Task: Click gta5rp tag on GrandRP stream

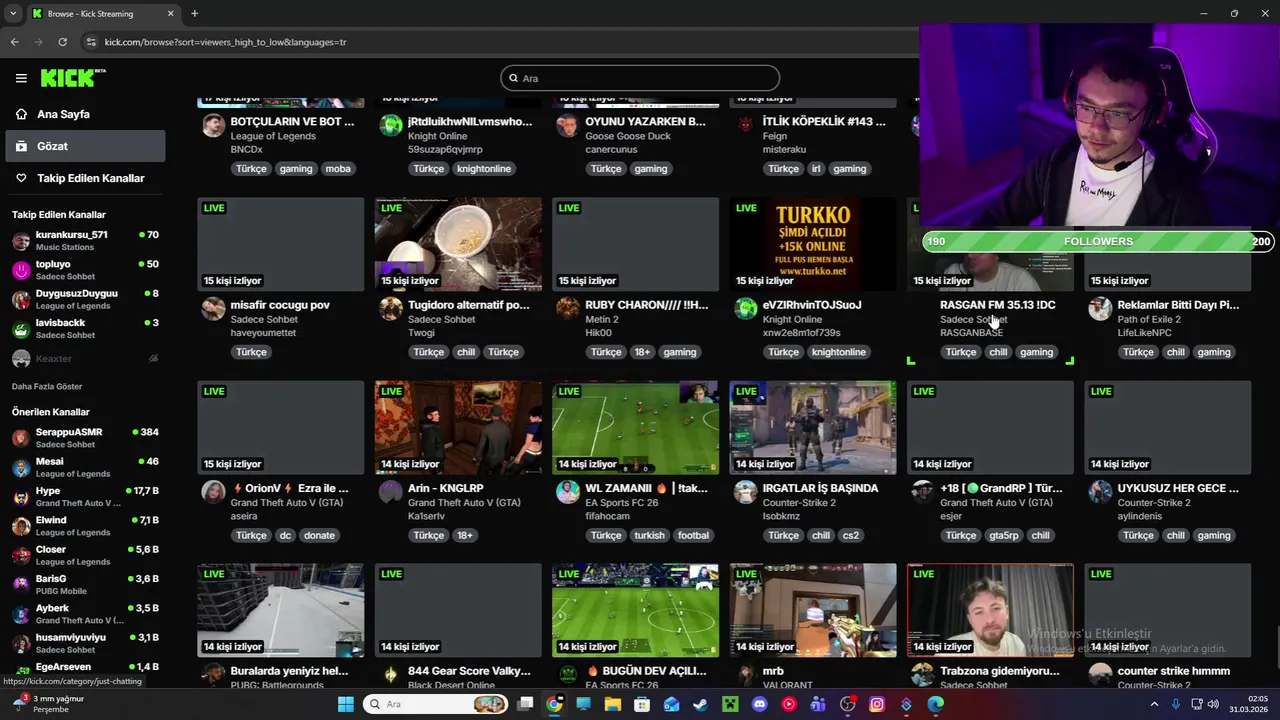Action: click(1003, 535)
